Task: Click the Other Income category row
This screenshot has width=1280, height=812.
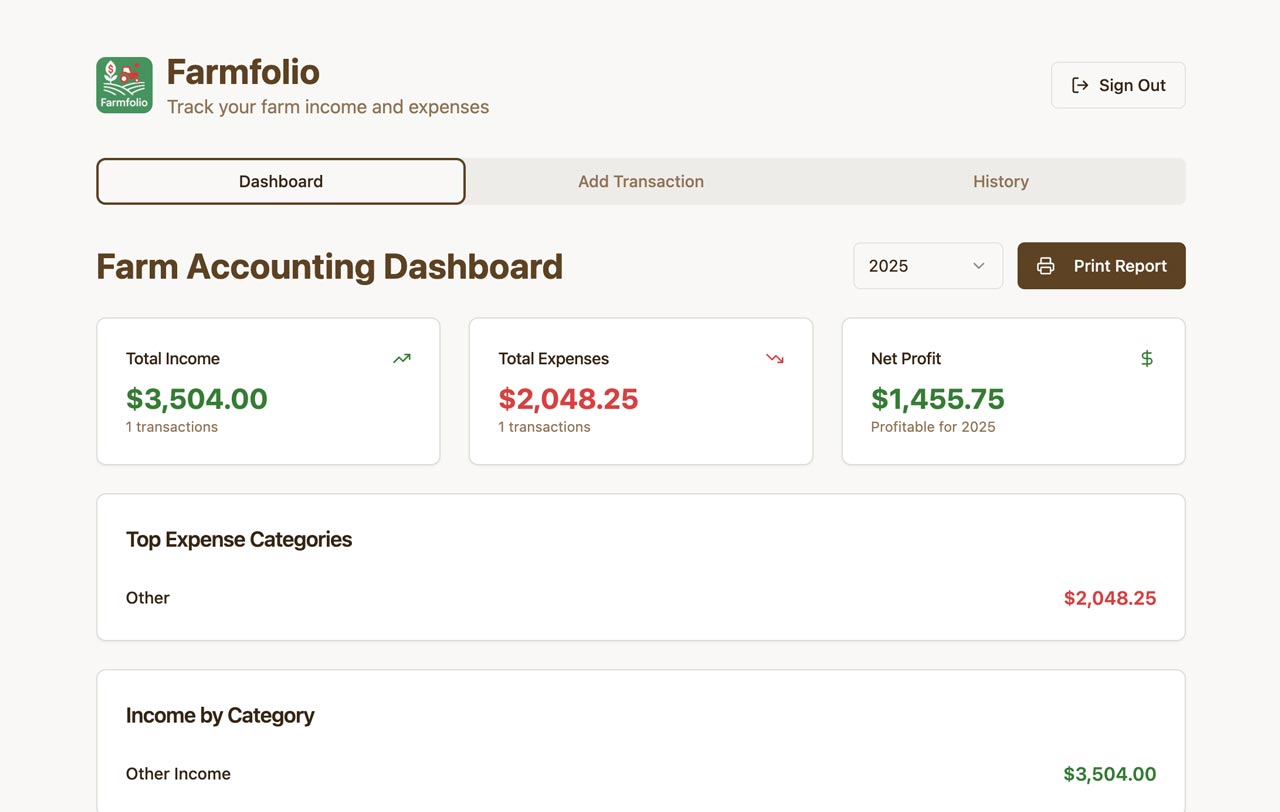Action: tap(641, 774)
